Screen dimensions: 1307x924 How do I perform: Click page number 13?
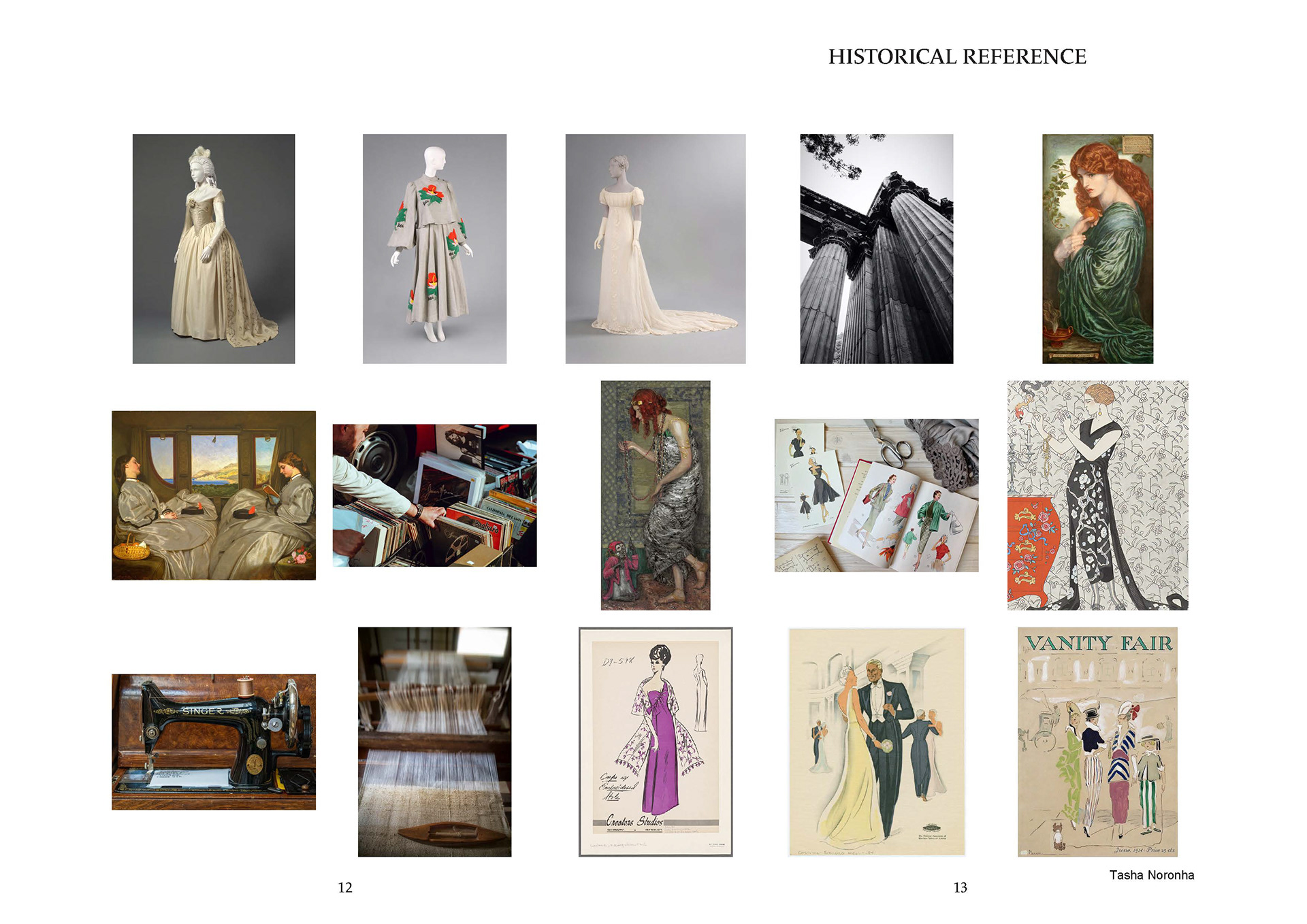(x=960, y=887)
